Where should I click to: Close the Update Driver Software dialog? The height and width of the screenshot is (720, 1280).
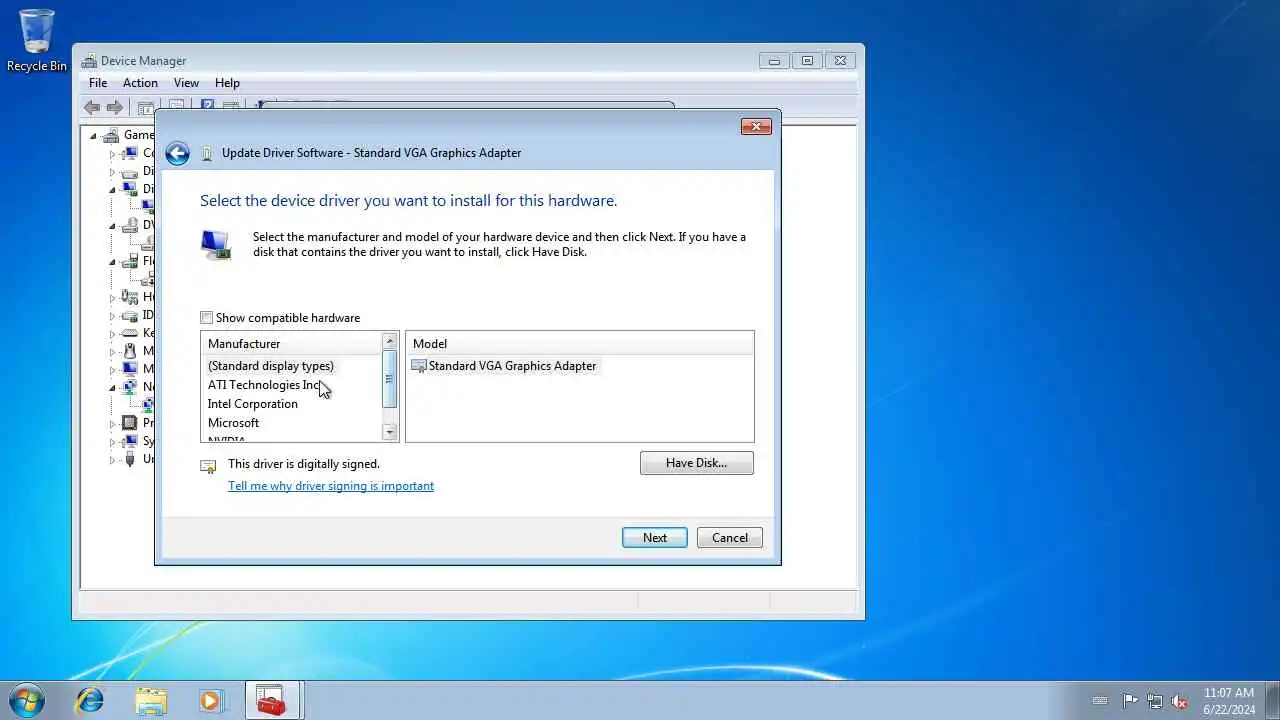click(756, 126)
